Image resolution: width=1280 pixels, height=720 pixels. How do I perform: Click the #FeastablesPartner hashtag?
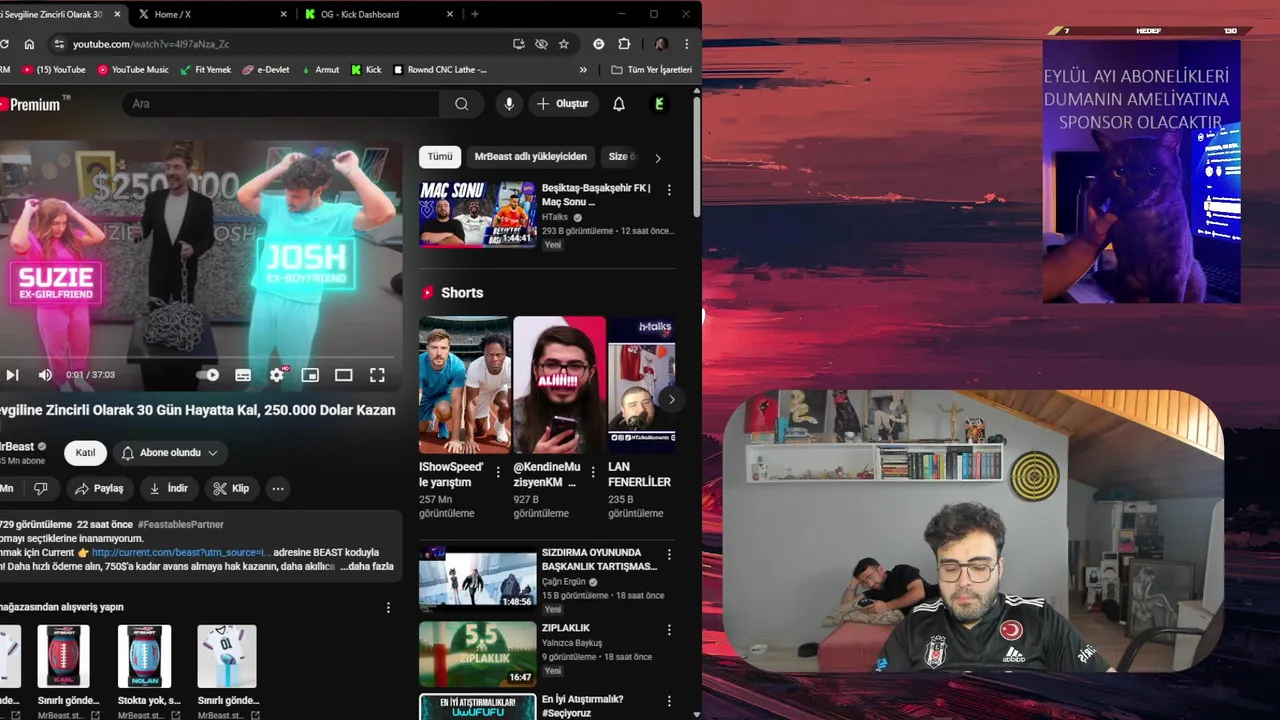click(181, 525)
